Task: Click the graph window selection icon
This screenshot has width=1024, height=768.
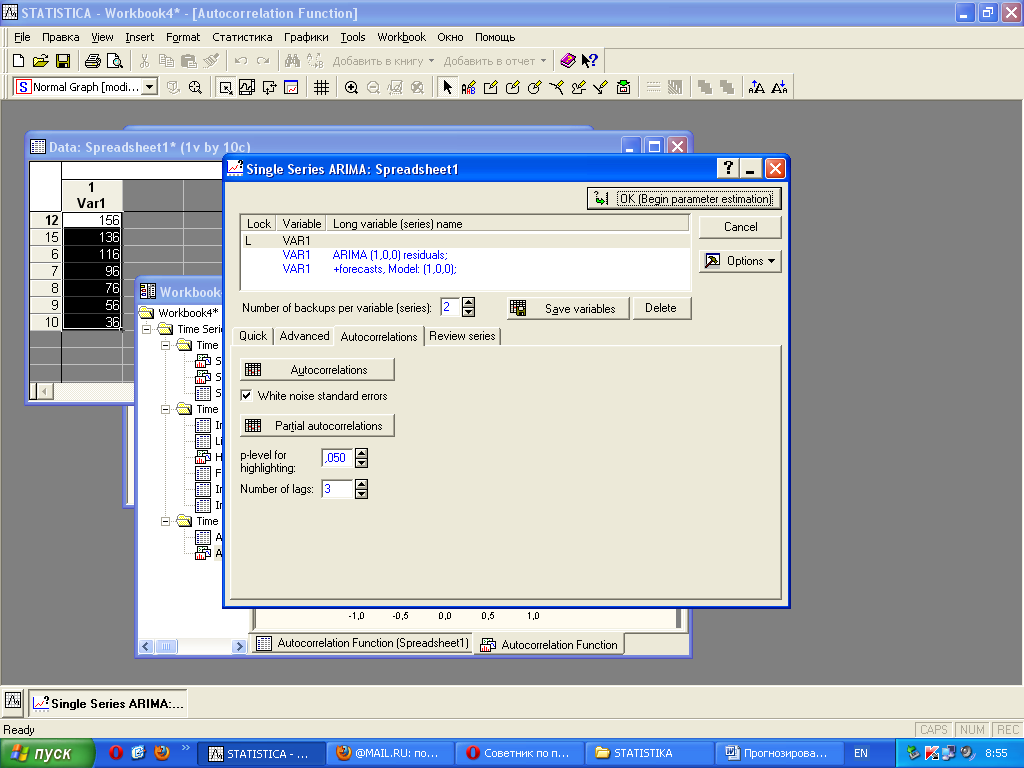Action: point(226,88)
